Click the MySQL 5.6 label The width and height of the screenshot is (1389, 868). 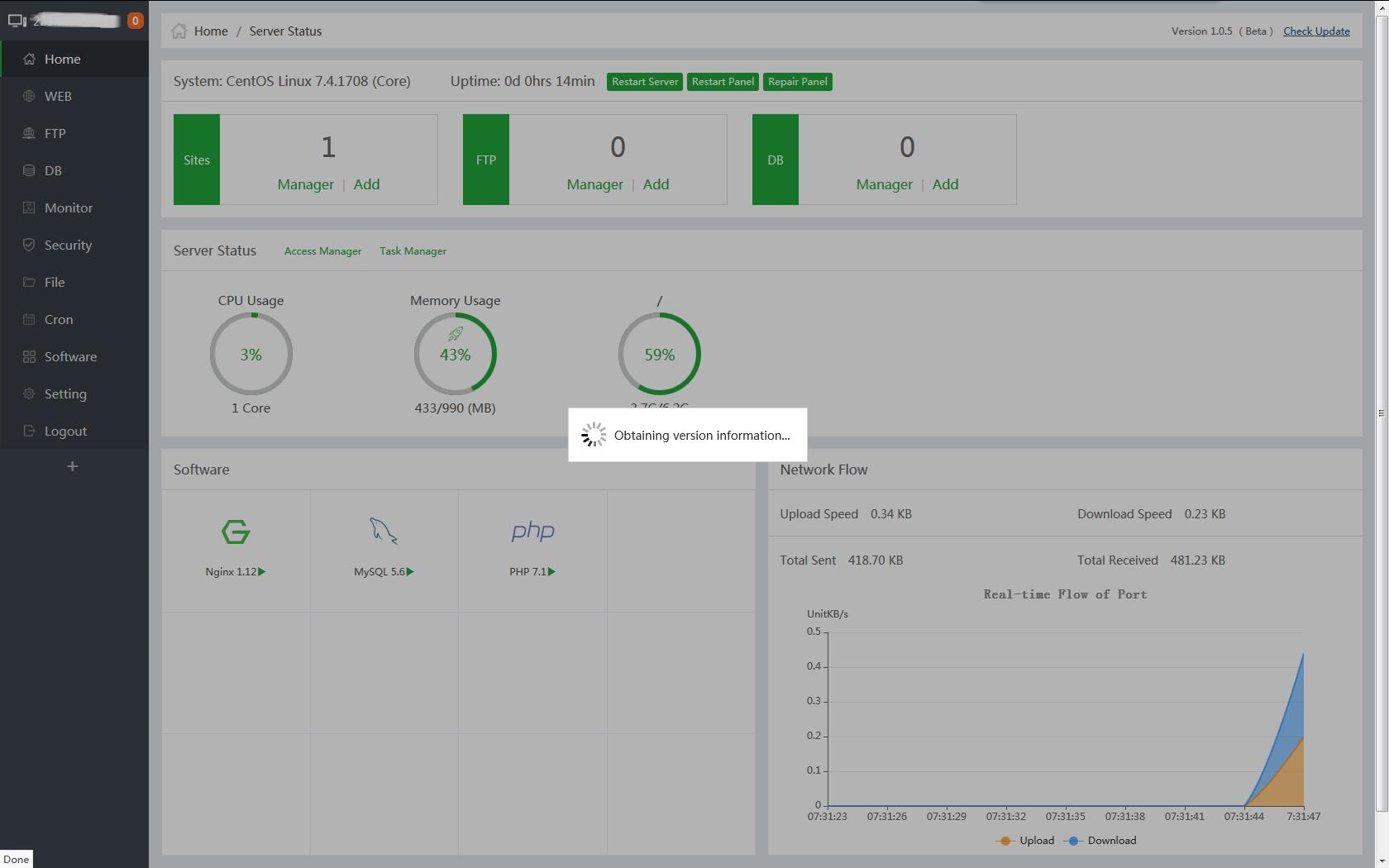[379, 572]
